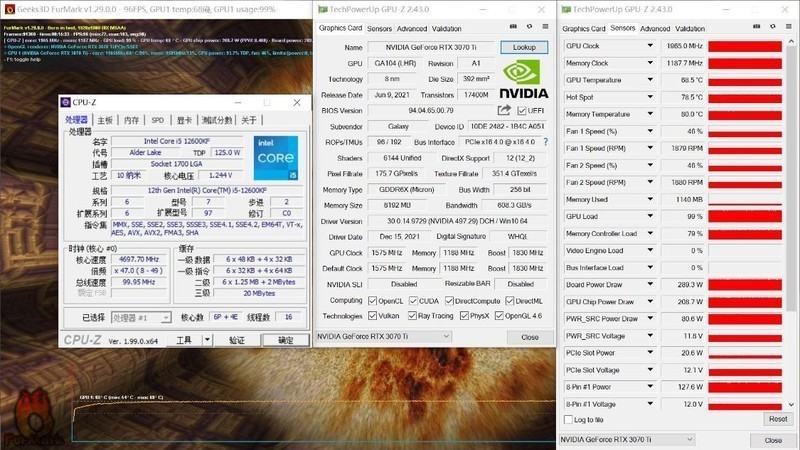Open the Hot Spot sensor dropdown arrow
800x450 pixels.
(x=650, y=97)
